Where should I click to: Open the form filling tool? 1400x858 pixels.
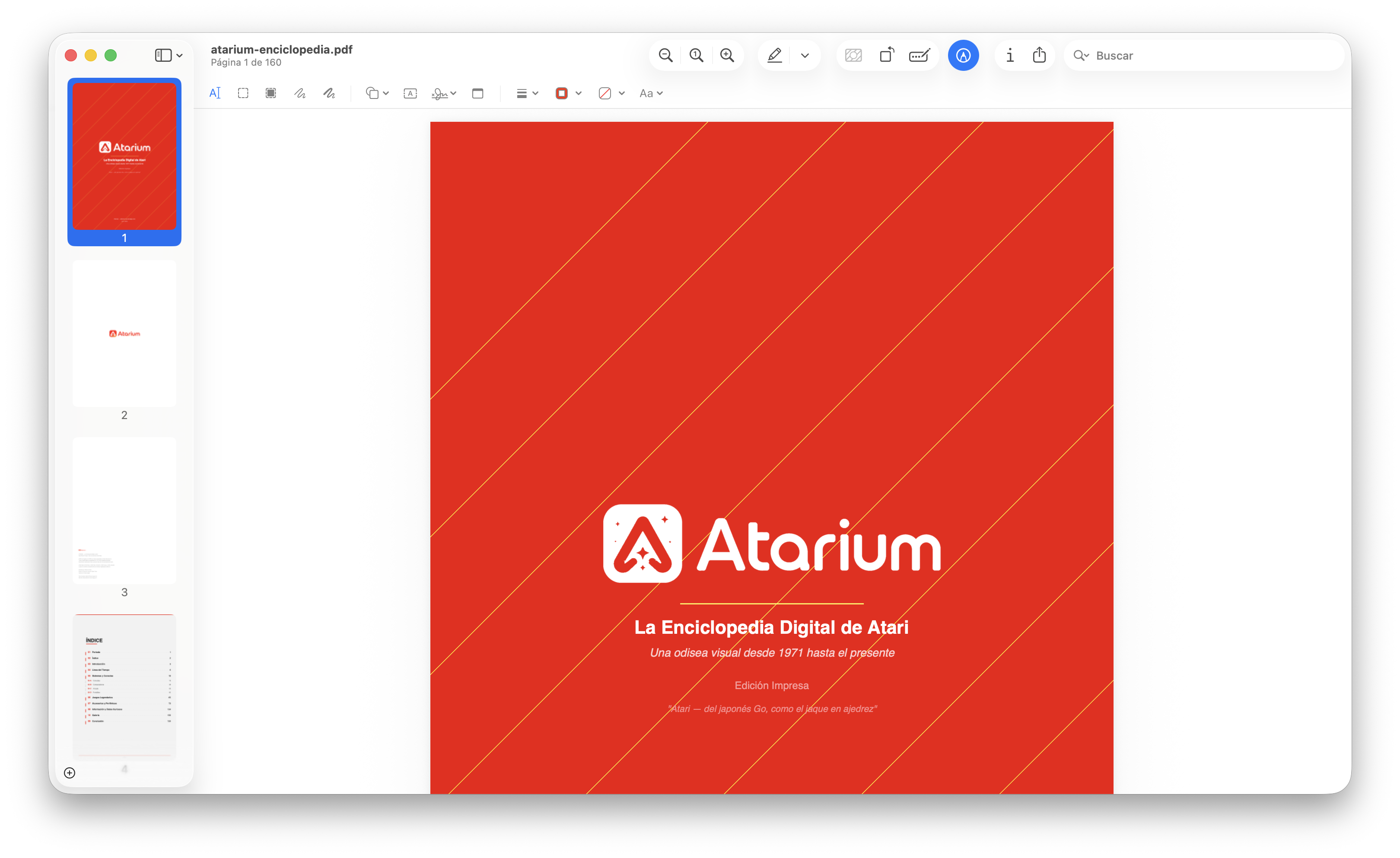pos(920,55)
